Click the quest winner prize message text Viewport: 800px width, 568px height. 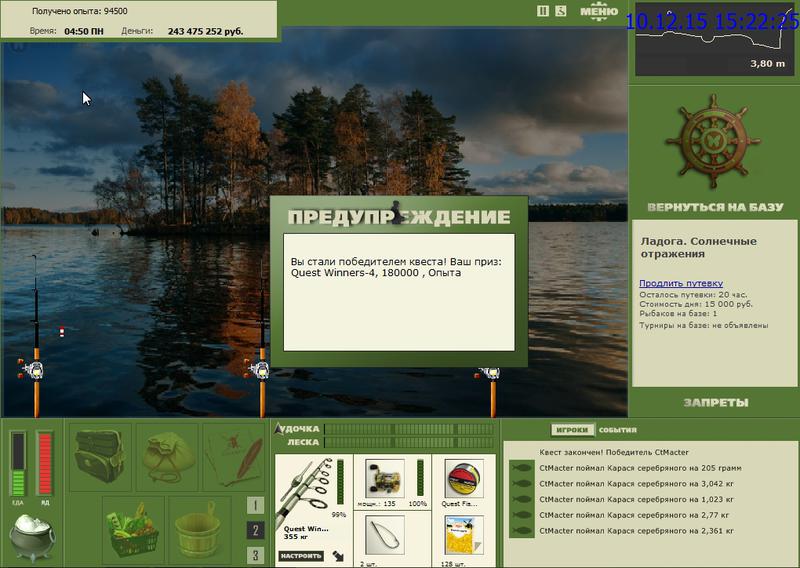(396, 267)
